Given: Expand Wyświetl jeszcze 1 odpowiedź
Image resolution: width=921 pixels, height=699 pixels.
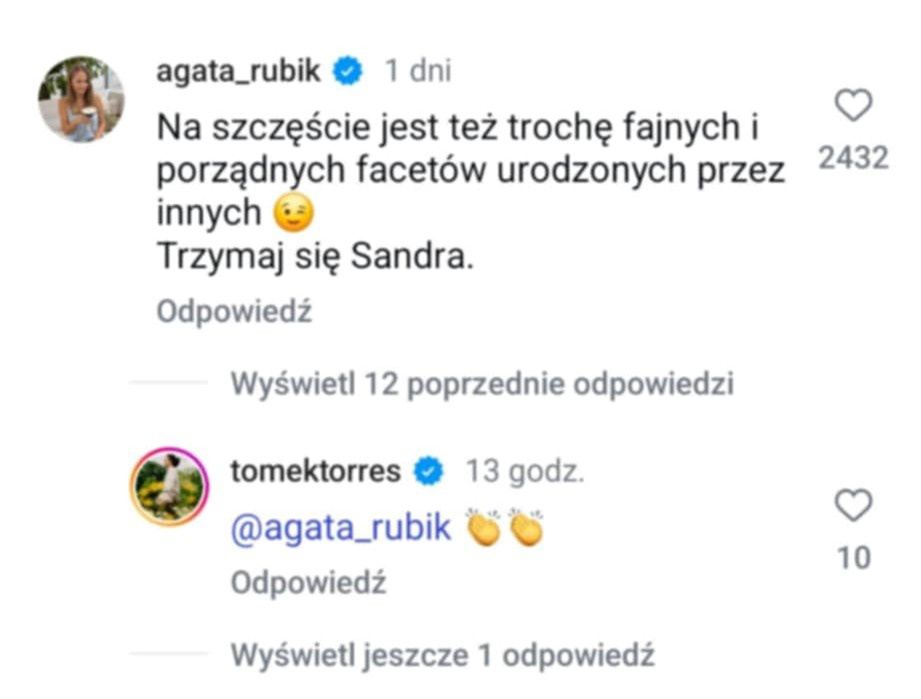Looking at the screenshot, I should click(x=442, y=656).
